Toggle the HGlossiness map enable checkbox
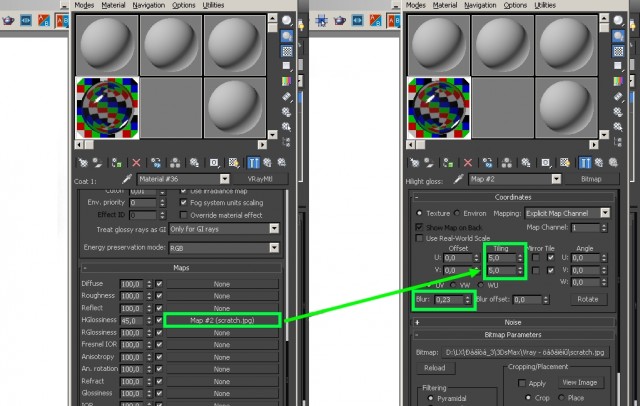Viewport: 640px width, 406px height. click(159, 320)
